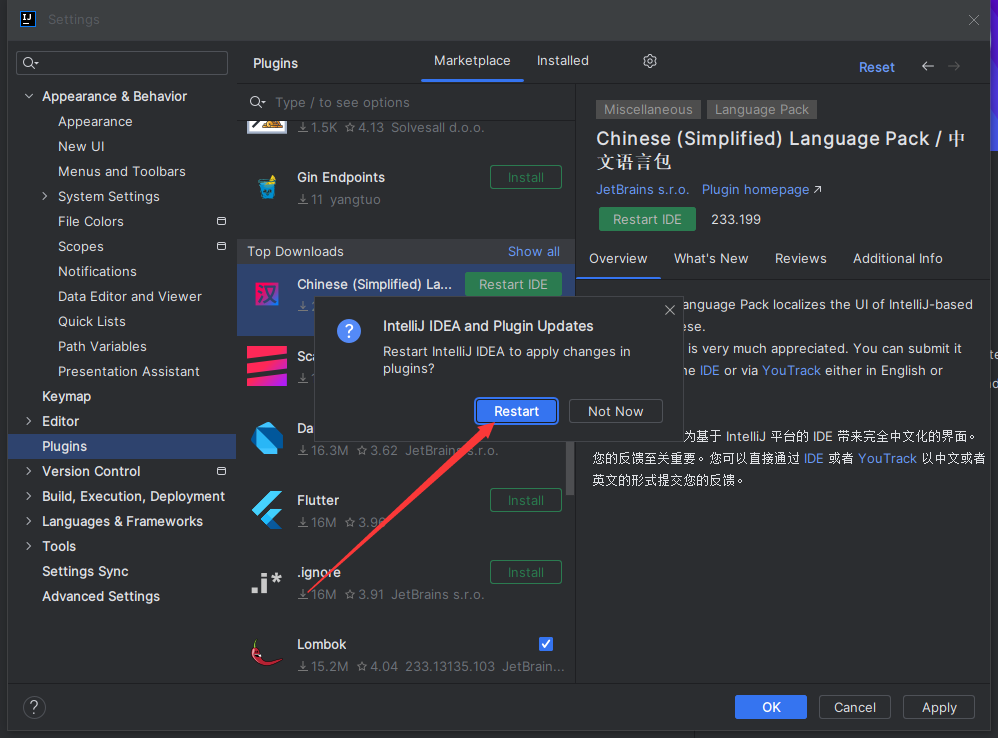998x738 pixels.
Task: Click the OK button
Action: click(771, 707)
